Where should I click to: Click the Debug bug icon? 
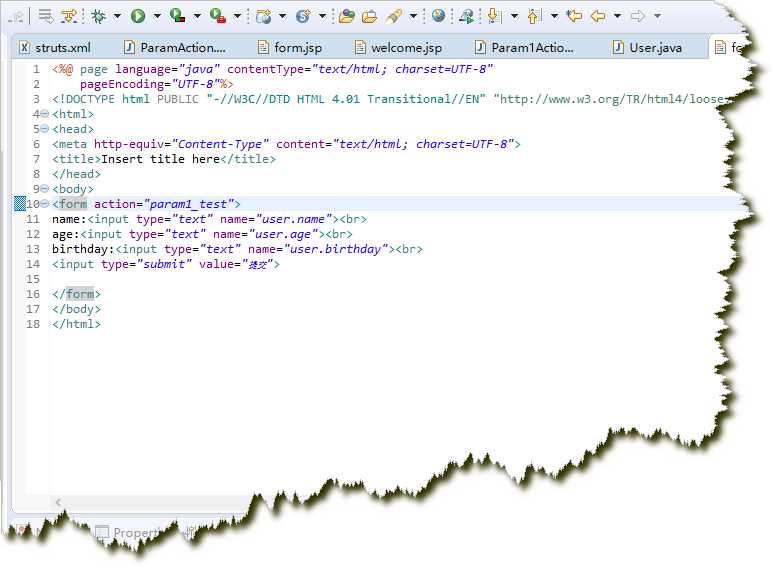click(98, 16)
